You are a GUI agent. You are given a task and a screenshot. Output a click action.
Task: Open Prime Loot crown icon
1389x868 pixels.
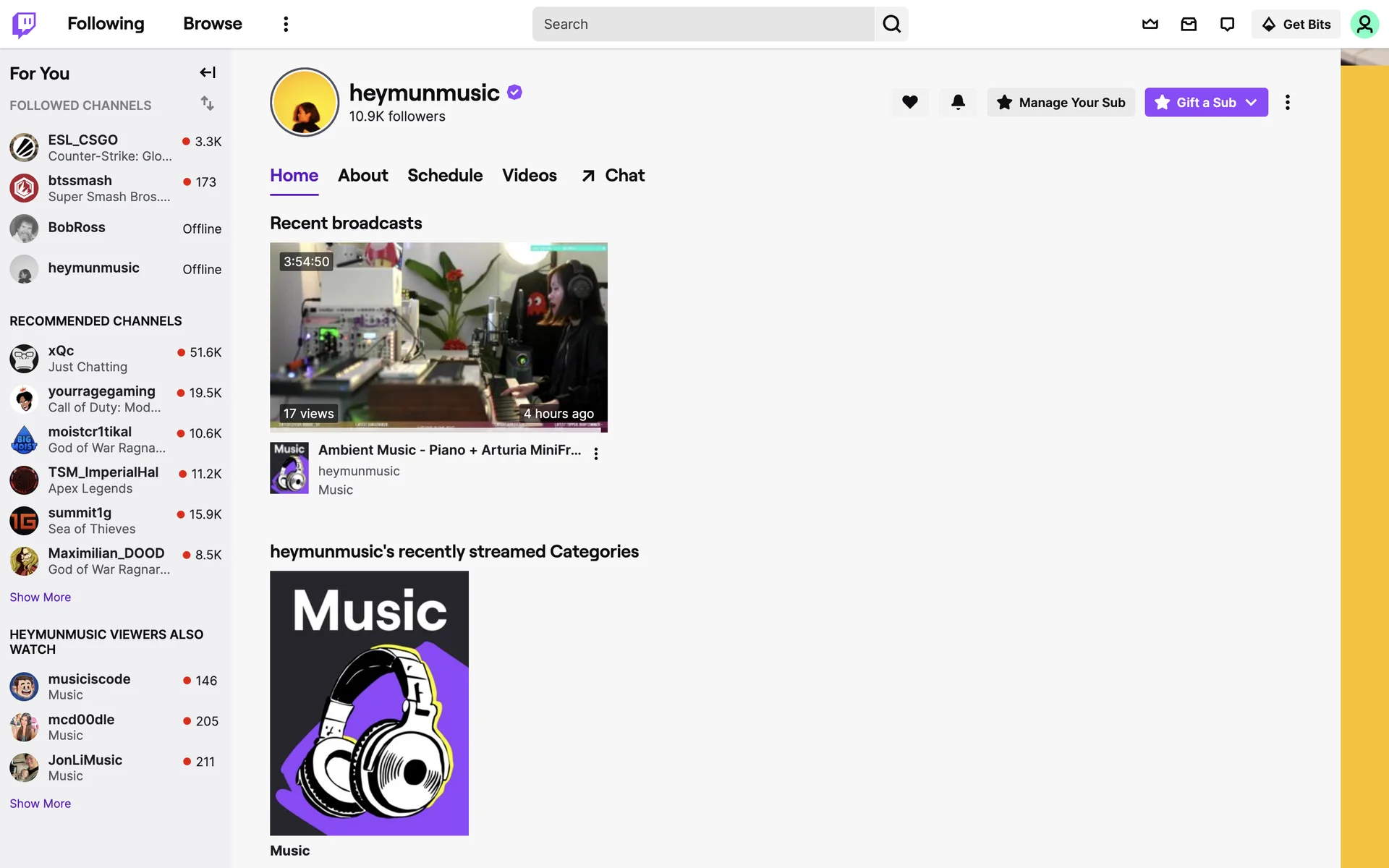pyautogui.click(x=1150, y=24)
